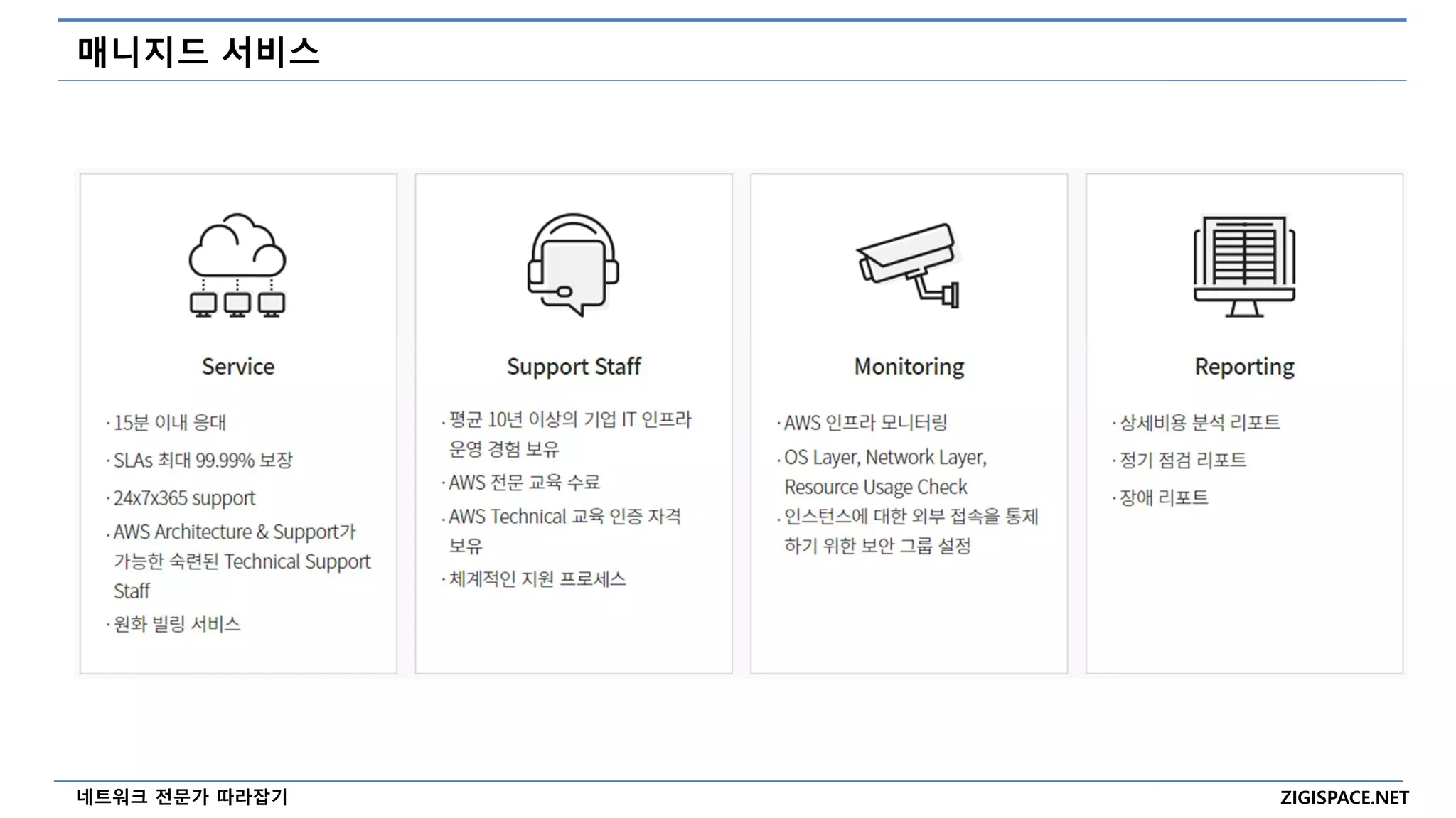Click the headset Support Staff icon
This screenshot has height=818, width=1456.
pyautogui.click(x=573, y=264)
